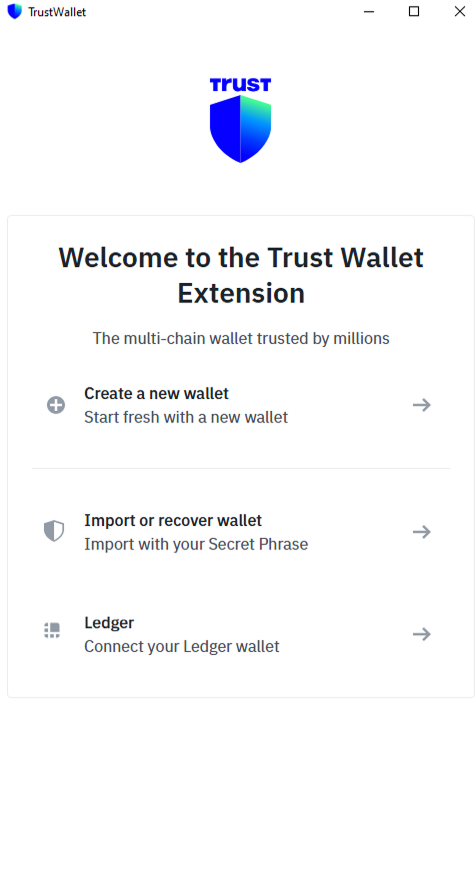
Task: Click the multi-chain wallet tagline text
Action: 241,339
